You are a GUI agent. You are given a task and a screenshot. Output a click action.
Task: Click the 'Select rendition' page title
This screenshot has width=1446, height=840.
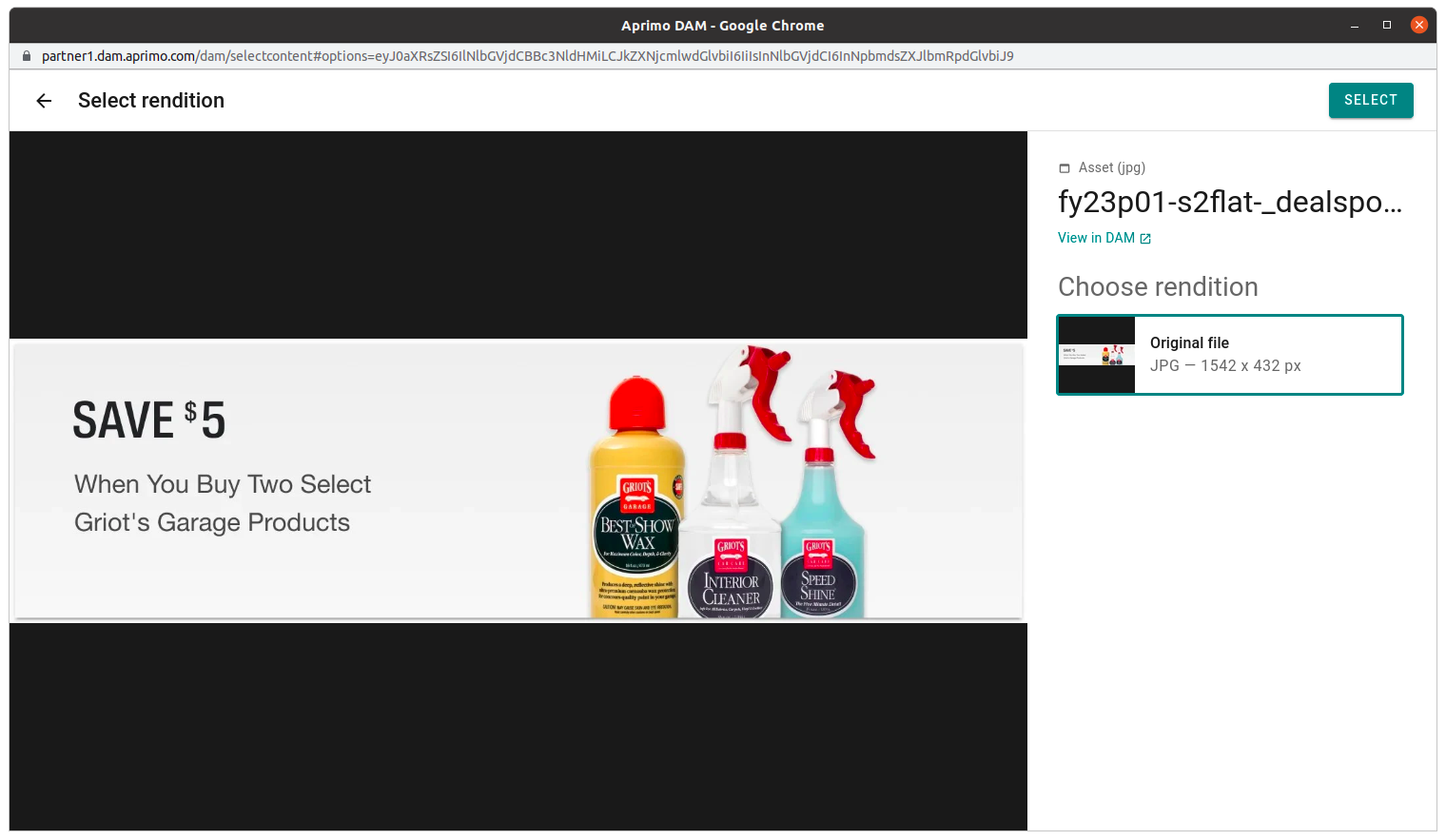coord(151,101)
